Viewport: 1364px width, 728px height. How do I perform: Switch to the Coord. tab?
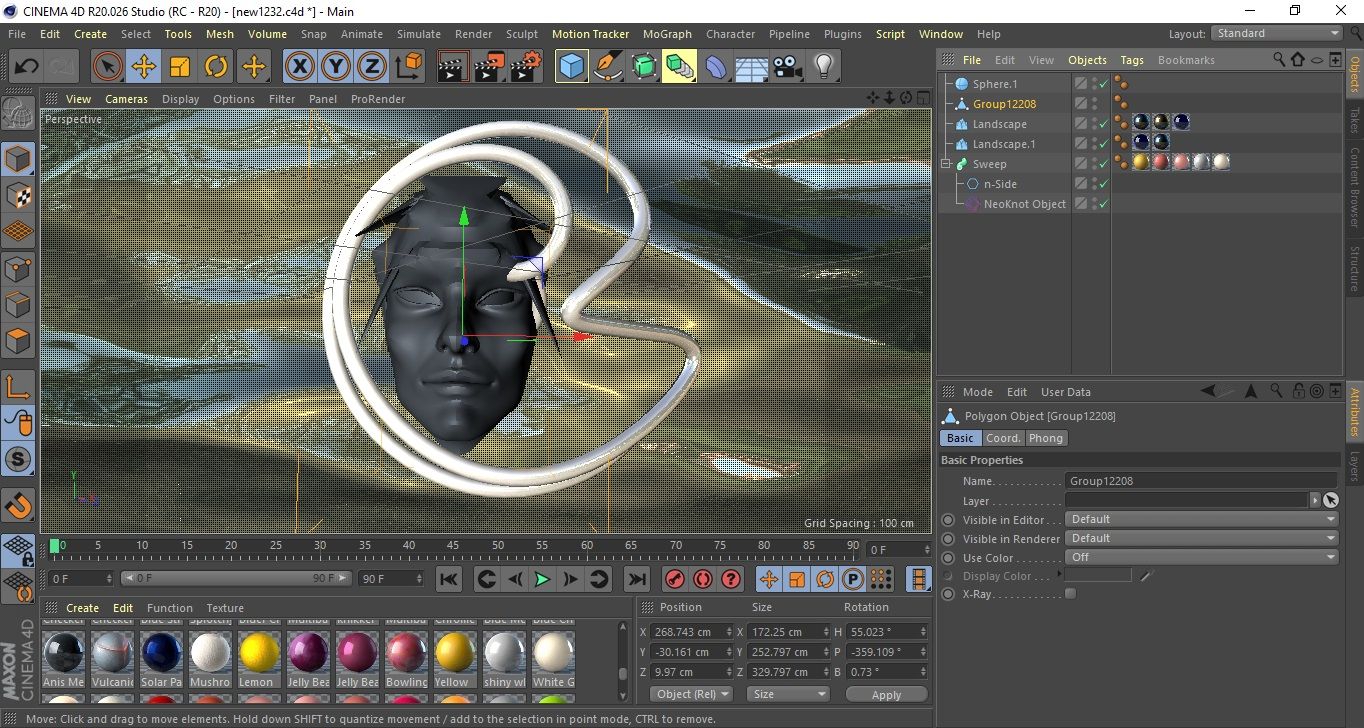(x=1003, y=438)
